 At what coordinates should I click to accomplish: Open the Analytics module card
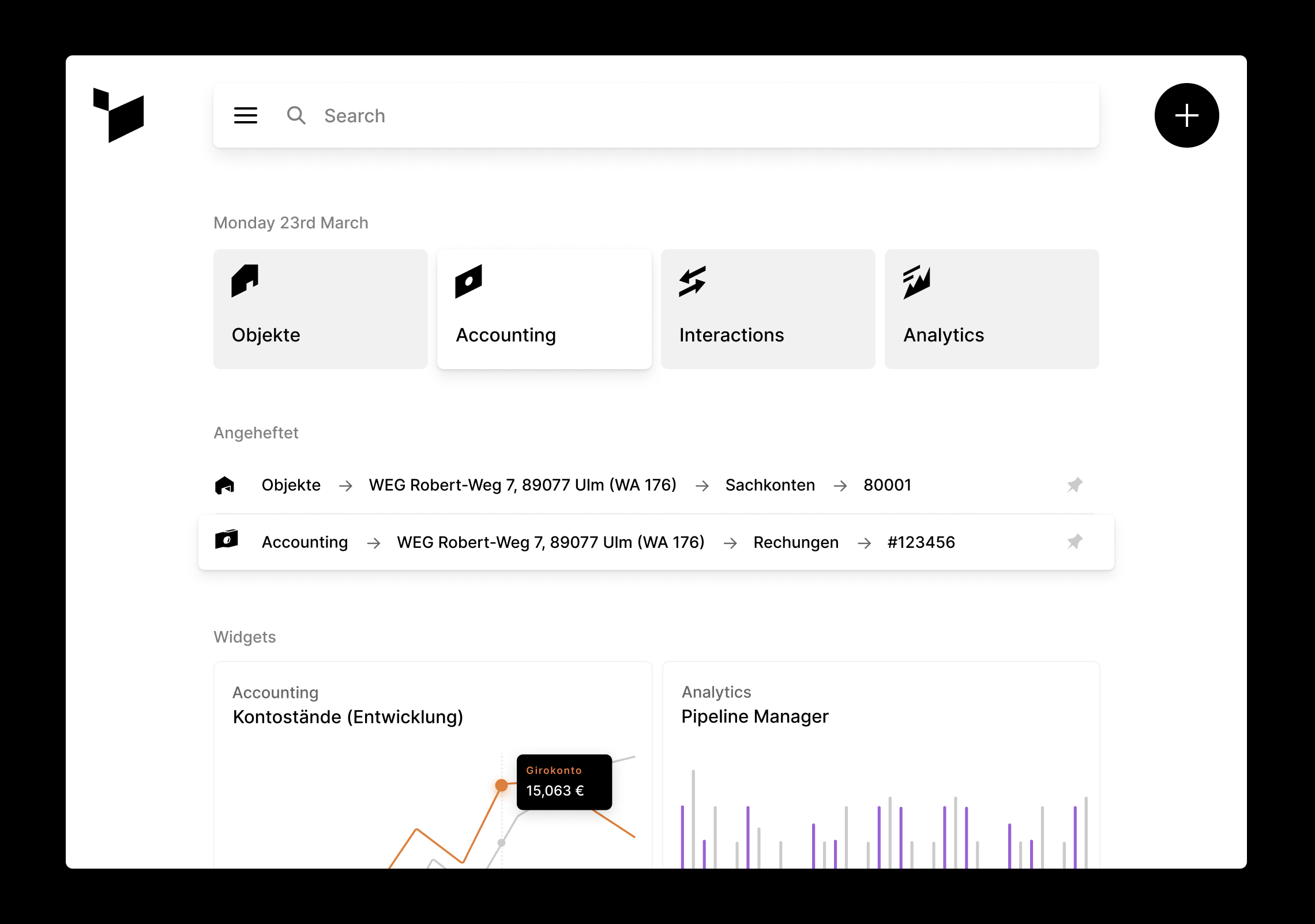pos(992,309)
